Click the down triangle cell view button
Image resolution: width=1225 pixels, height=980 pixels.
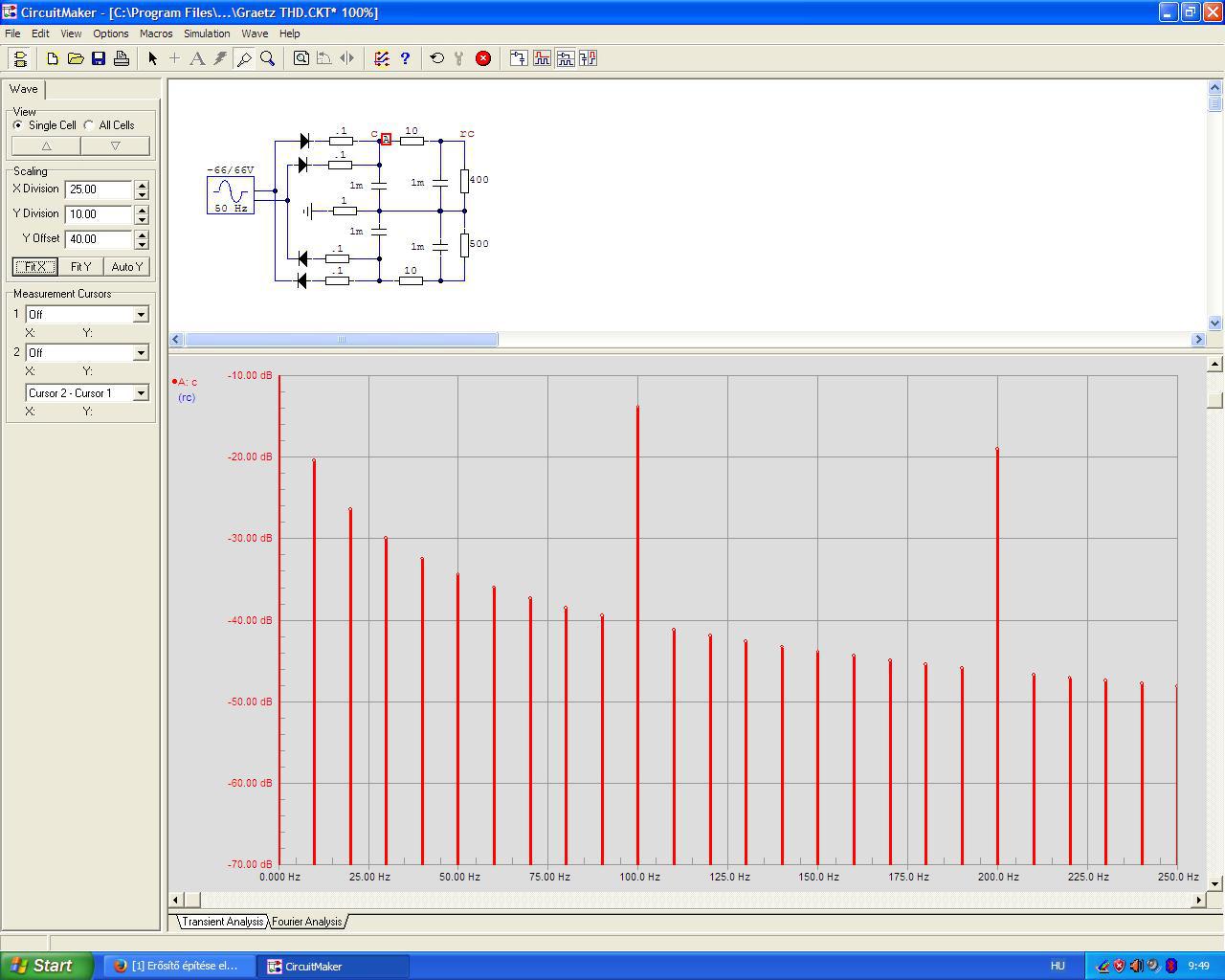(115, 145)
